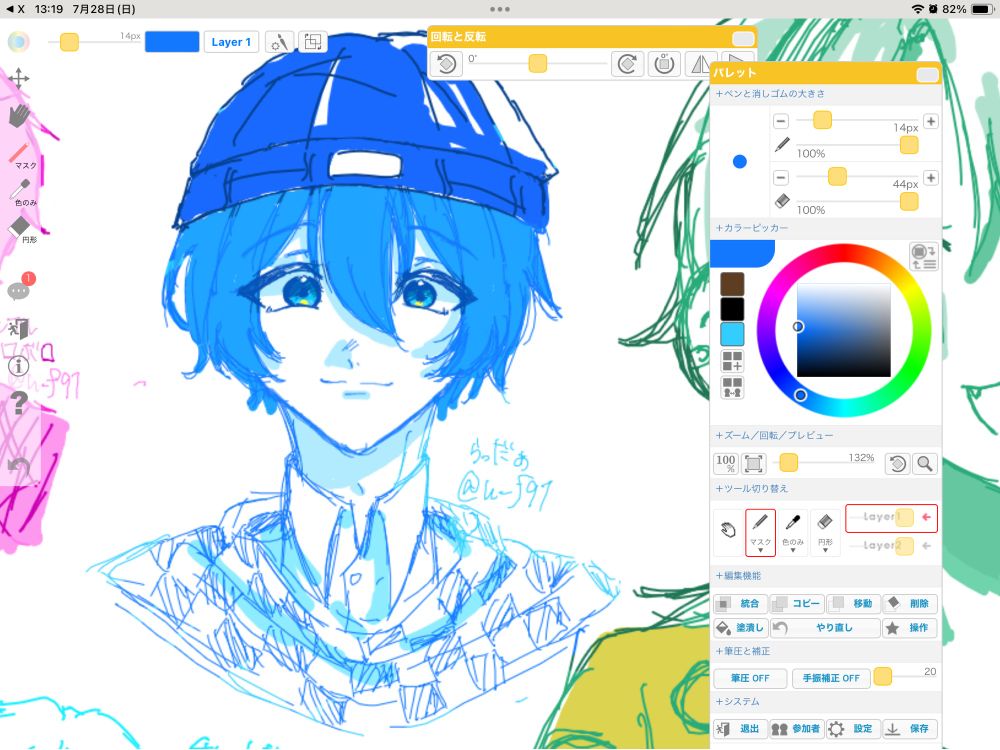The height and width of the screenshot is (750, 1000).
Task: Toggle 筆圧 OFF pressure button
Action: pos(750,678)
